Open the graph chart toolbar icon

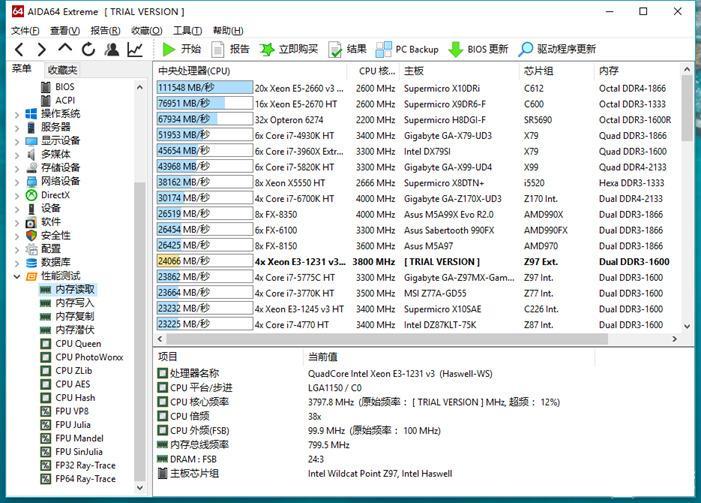pos(135,49)
